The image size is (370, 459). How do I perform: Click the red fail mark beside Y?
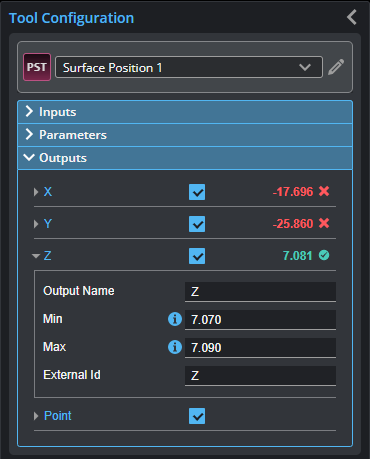(324, 223)
